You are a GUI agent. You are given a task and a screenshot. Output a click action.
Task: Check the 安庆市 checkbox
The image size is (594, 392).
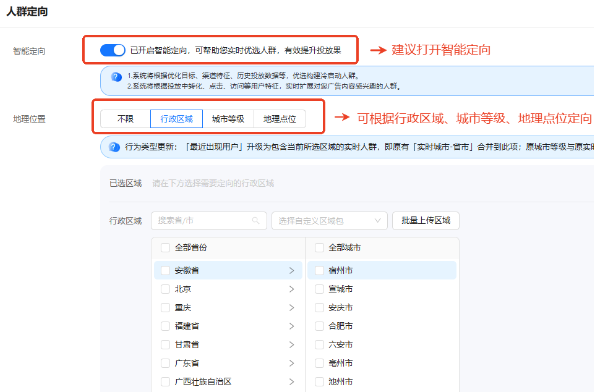(x=319, y=308)
